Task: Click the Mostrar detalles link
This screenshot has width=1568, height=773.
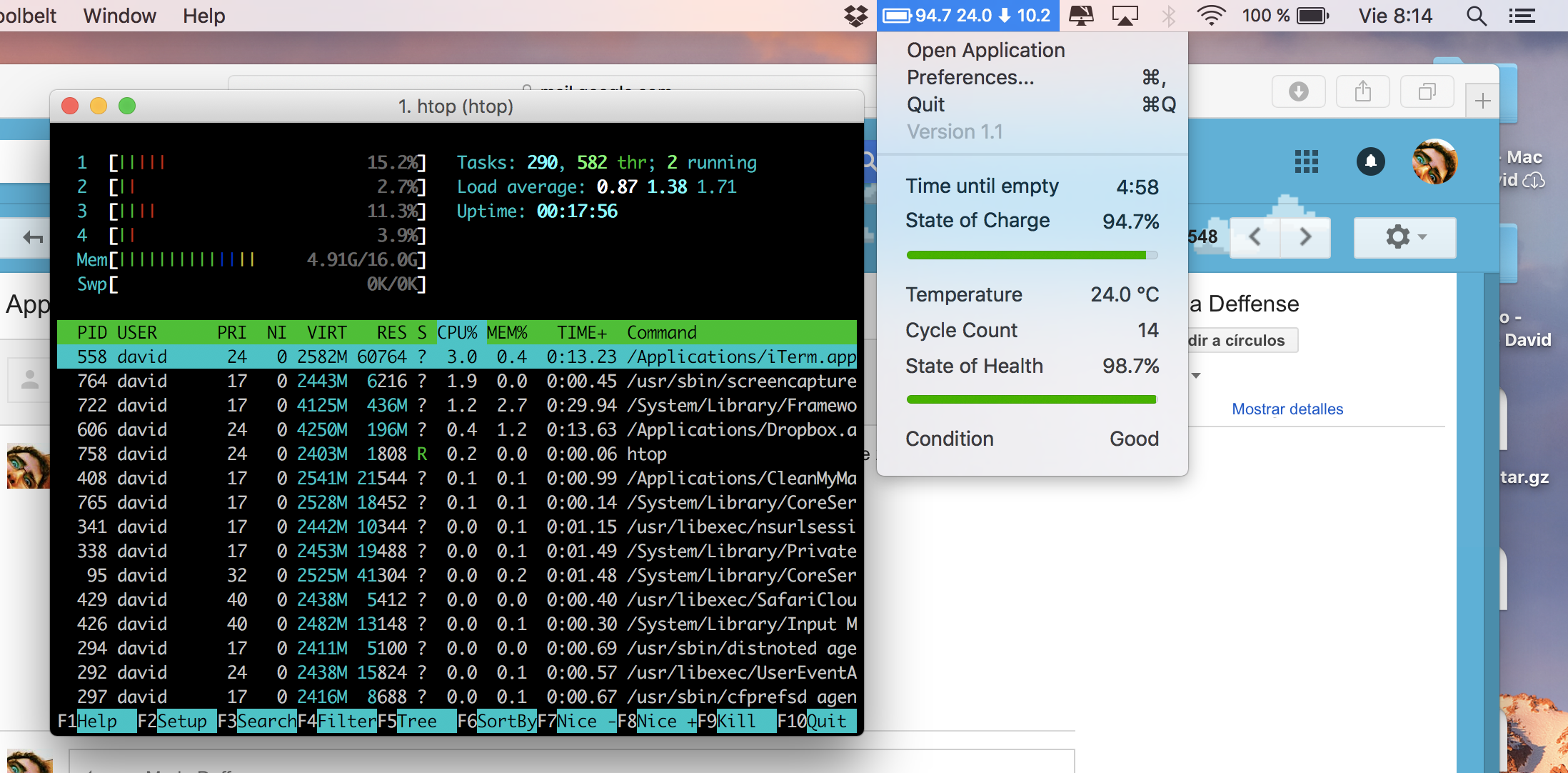Action: click(x=1287, y=409)
